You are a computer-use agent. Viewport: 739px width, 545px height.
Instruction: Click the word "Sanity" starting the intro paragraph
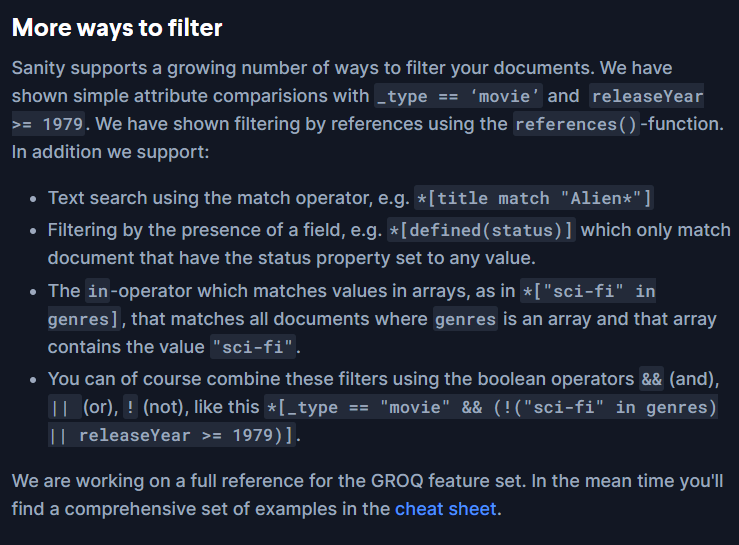tap(38, 68)
